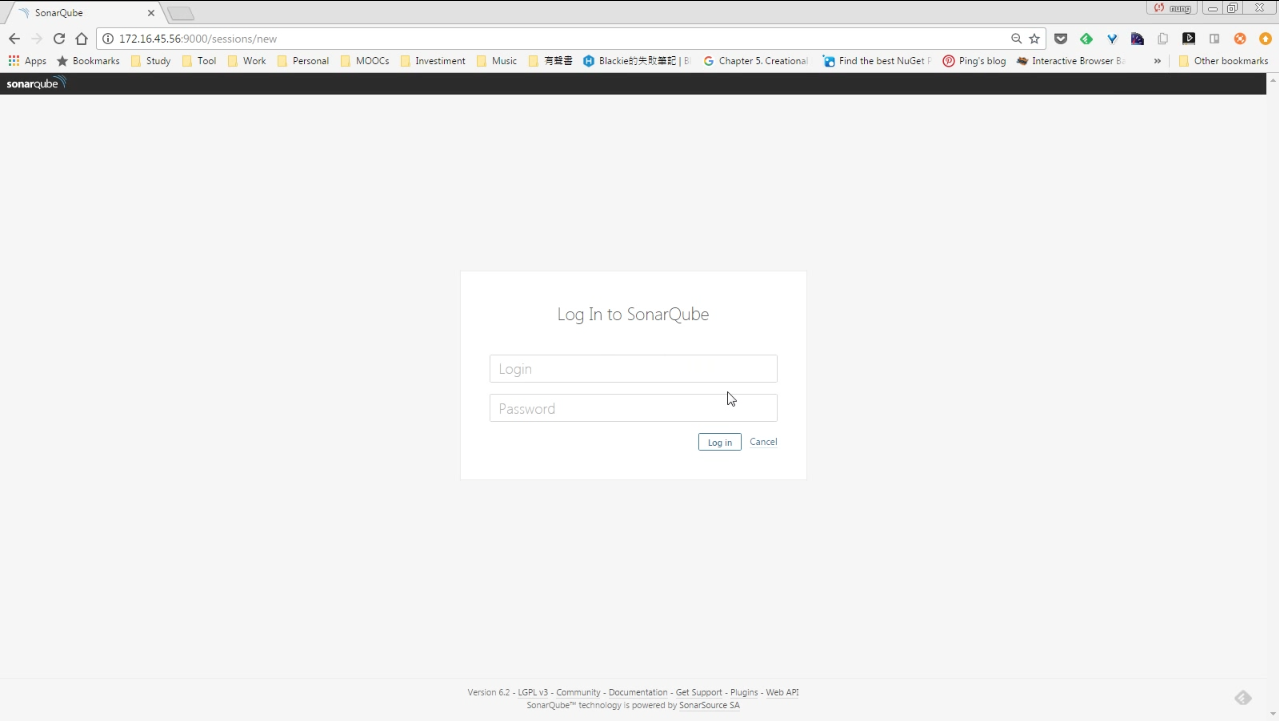This screenshot has width=1279, height=721.
Task: Open the Other bookmarks folder
Action: [1223, 61]
